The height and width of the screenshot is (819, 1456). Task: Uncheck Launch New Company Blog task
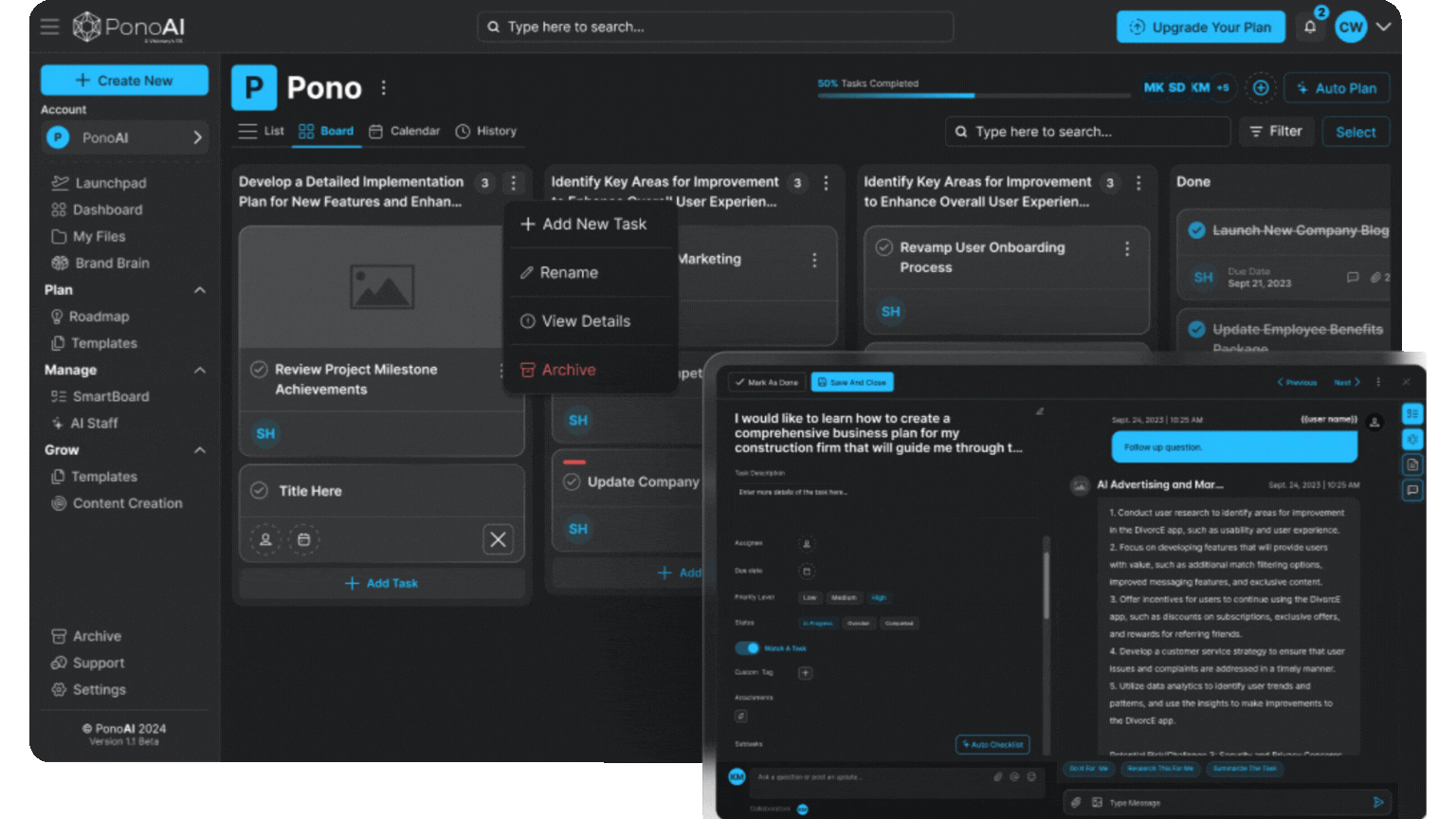[x=1196, y=230]
